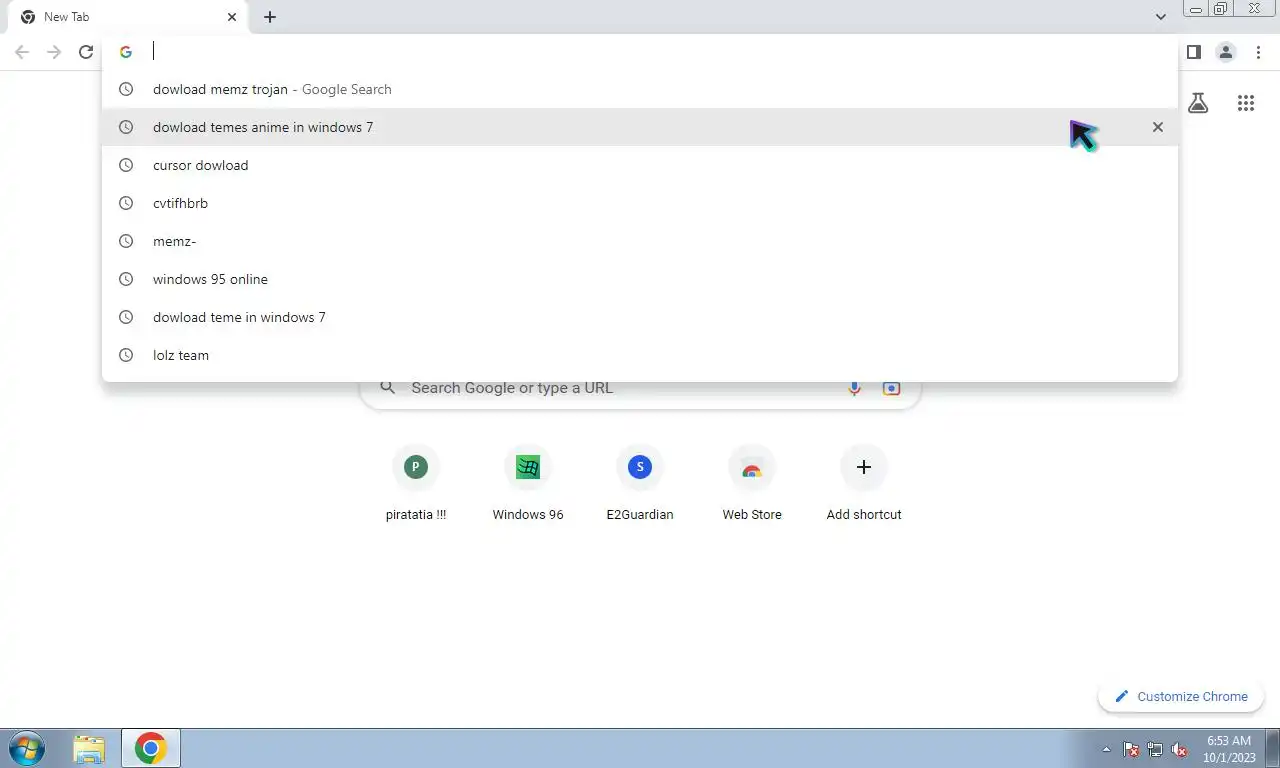Select 'dowload teme in windows 7' suggestion
Image resolution: width=1280 pixels, height=768 pixels.
tap(640, 317)
